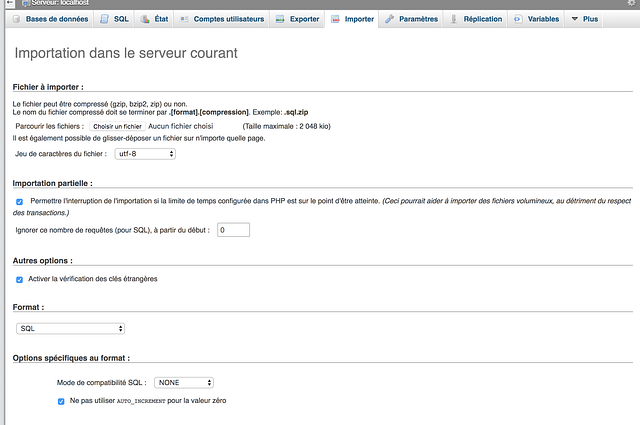This screenshot has height=425, width=640.
Task: Open the Variables tab
Action: [x=536, y=19]
